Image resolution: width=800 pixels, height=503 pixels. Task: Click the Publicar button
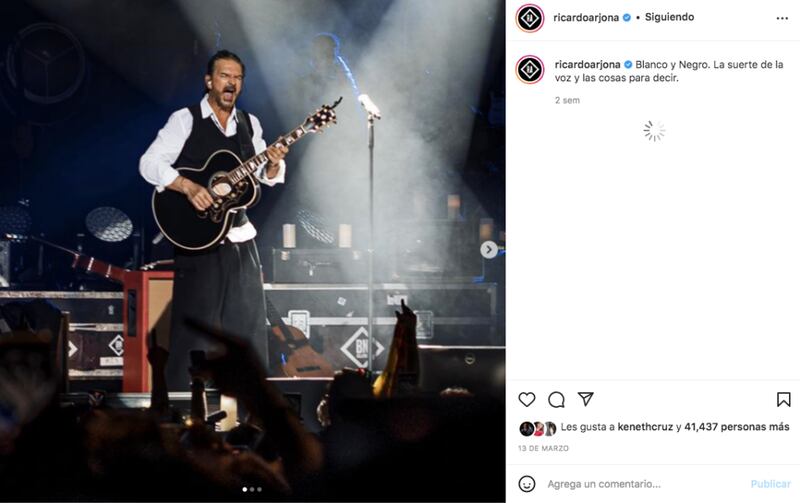pyautogui.click(x=770, y=484)
